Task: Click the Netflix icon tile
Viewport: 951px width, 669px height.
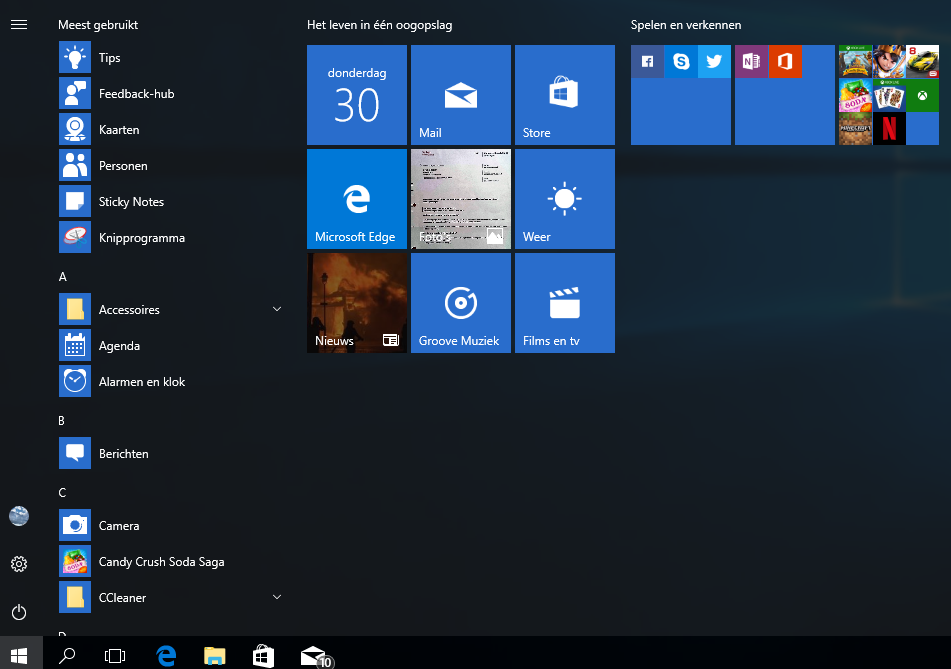Action: tap(889, 128)
